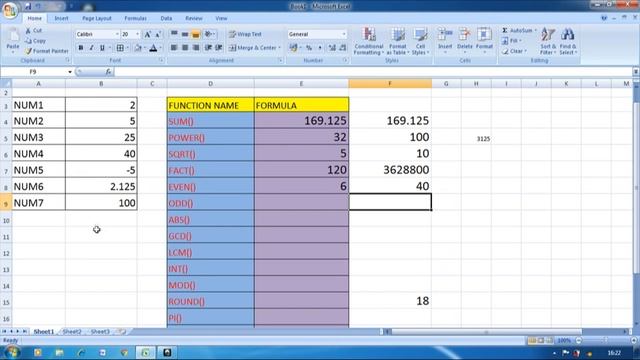Toggle Bold formatting
This screenshot has height=360, width=640.
click(81, 48)
